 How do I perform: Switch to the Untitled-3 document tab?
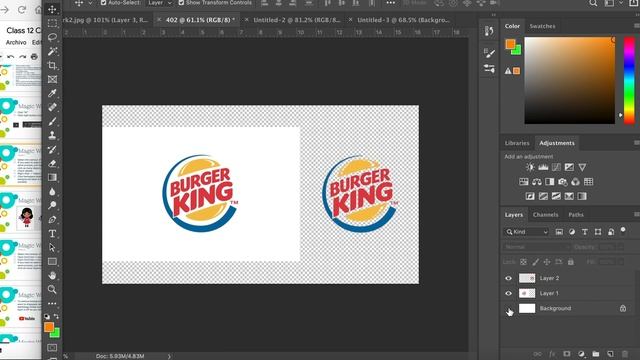point(403,20)
